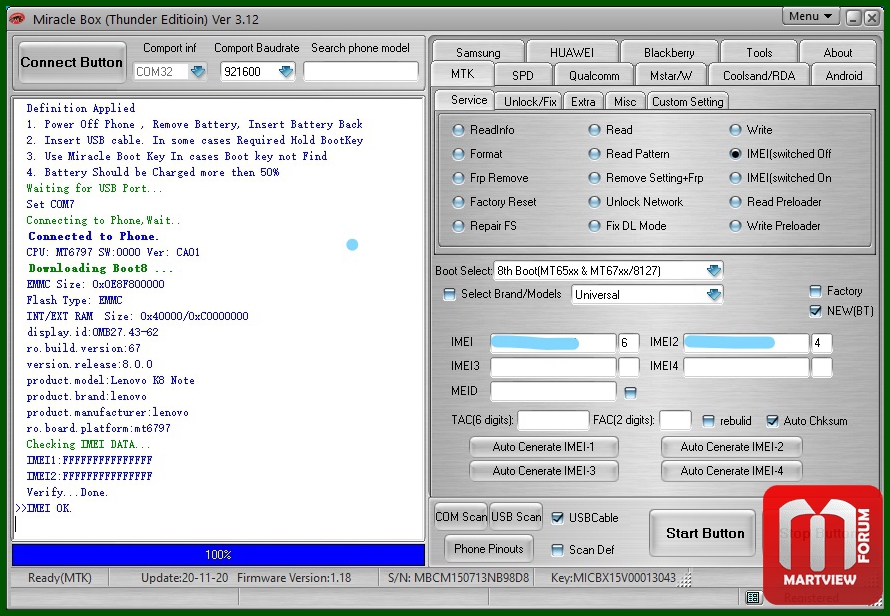
Task: Disable the Auto Chksum checkbox
Action: click(x=772, y=421)
